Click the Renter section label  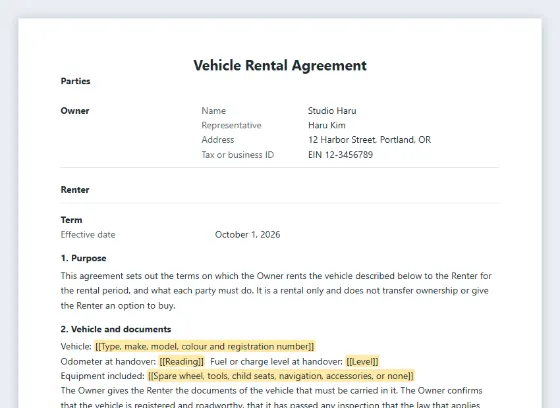coord(75,190)
